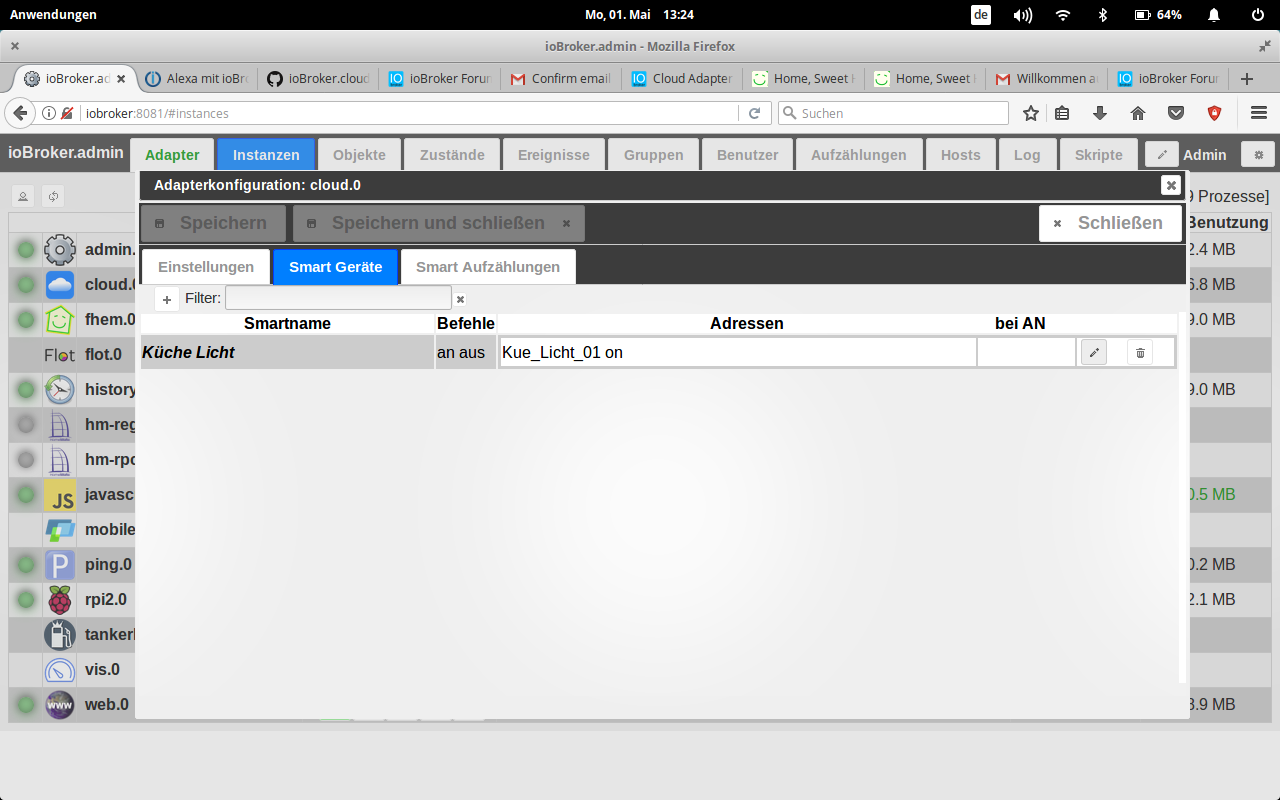Open the Firefox hamburger menu
The width and height of the screenshot is (1280, 800).
tap(1259, 113)
